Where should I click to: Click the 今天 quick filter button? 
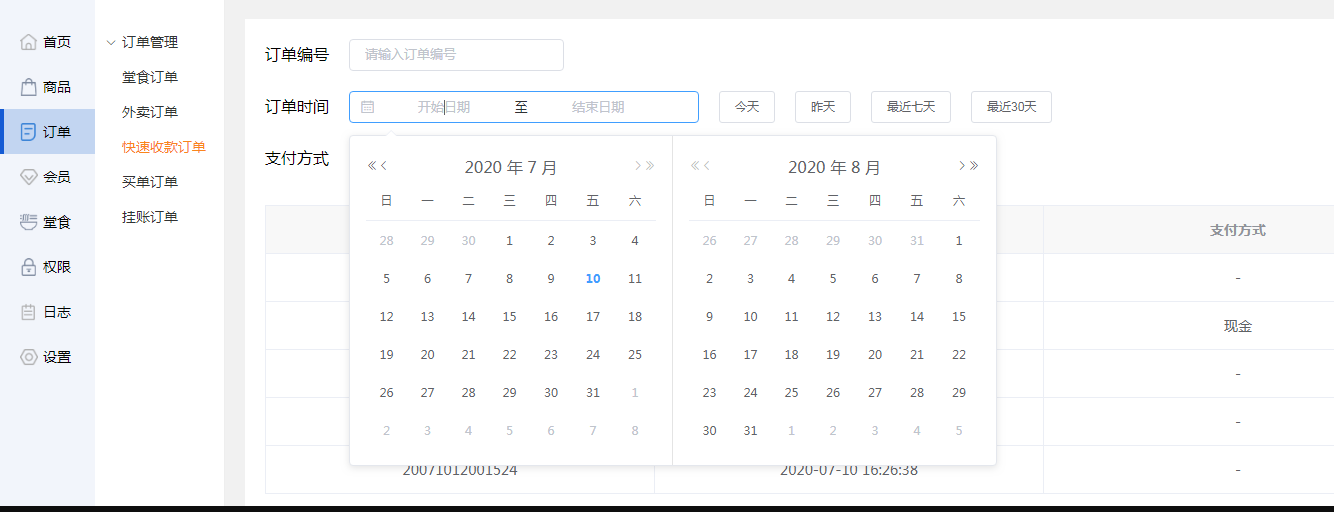747,107
